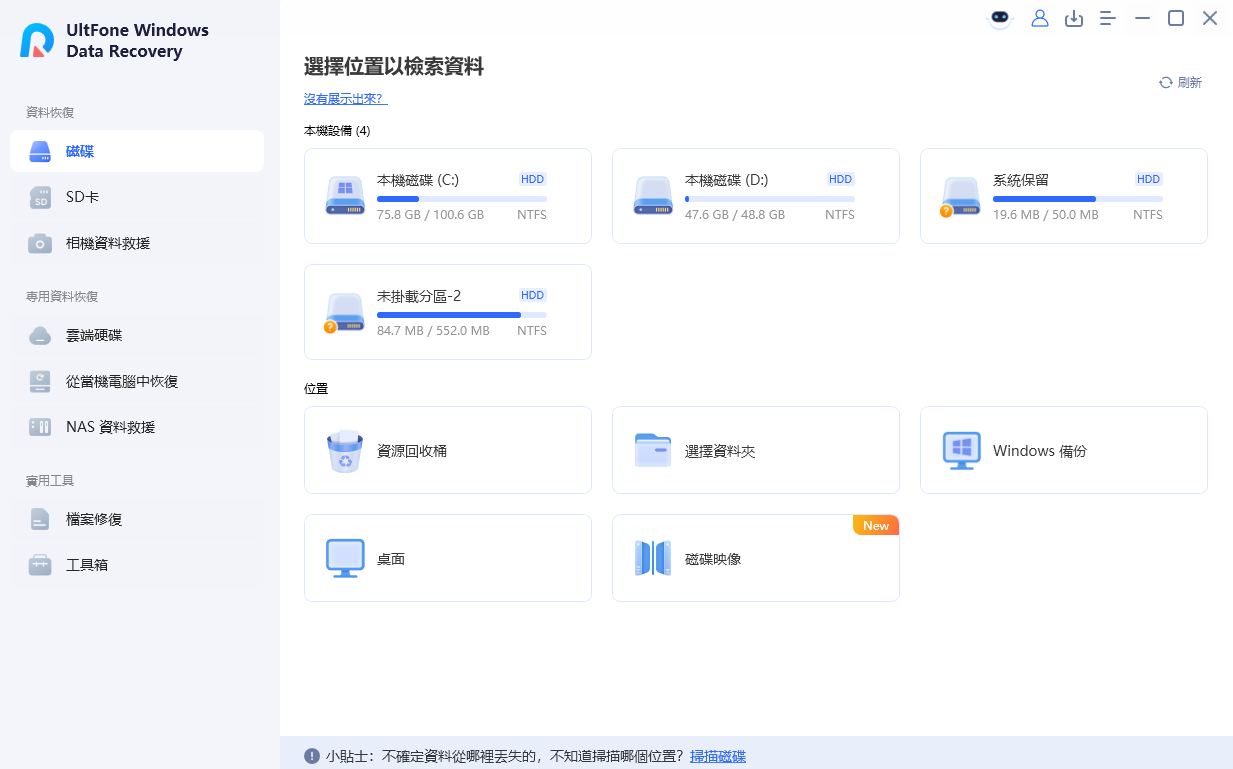Open the hamburger menu icon
This screenshot has width=1233, height=769.
(1108, 18)
